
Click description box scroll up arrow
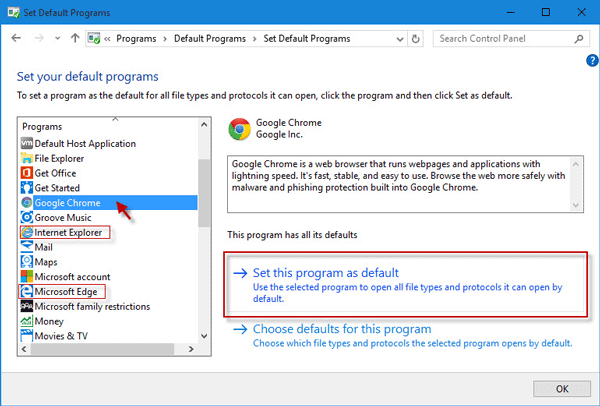(576, 163)
